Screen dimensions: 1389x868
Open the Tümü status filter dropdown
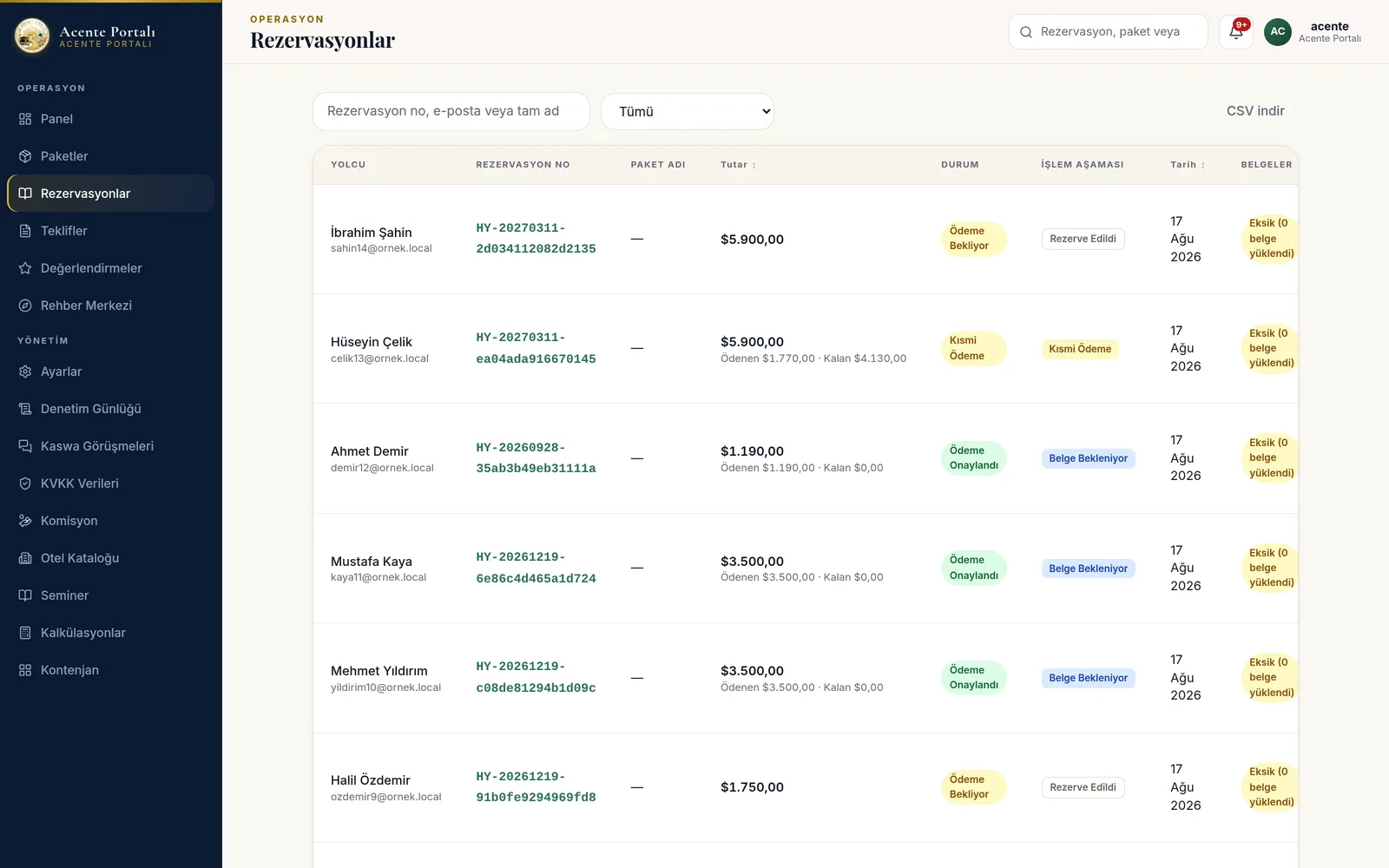(688, 111)
